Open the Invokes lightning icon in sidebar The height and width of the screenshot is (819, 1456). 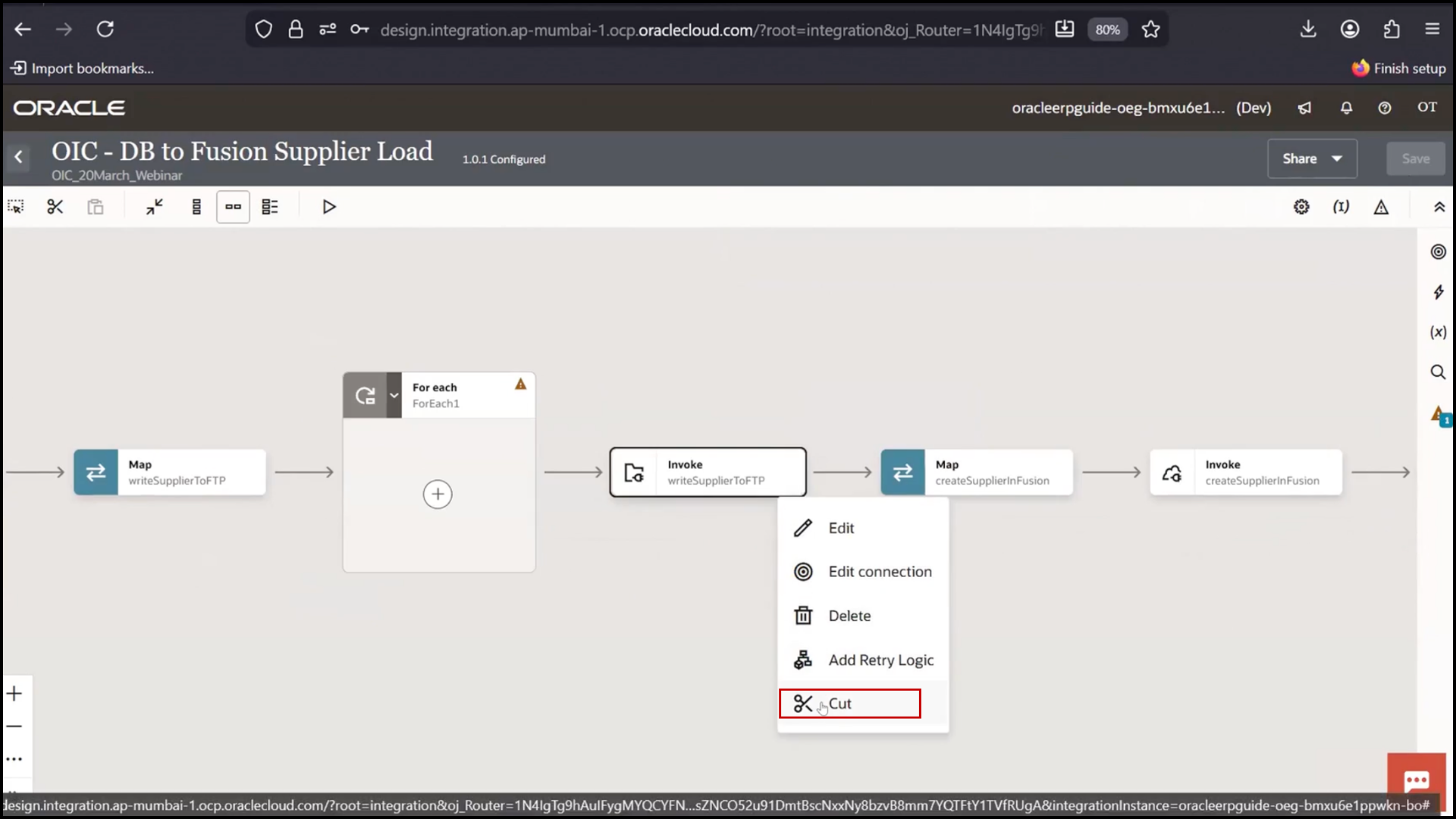click(x=1438, y=292)
